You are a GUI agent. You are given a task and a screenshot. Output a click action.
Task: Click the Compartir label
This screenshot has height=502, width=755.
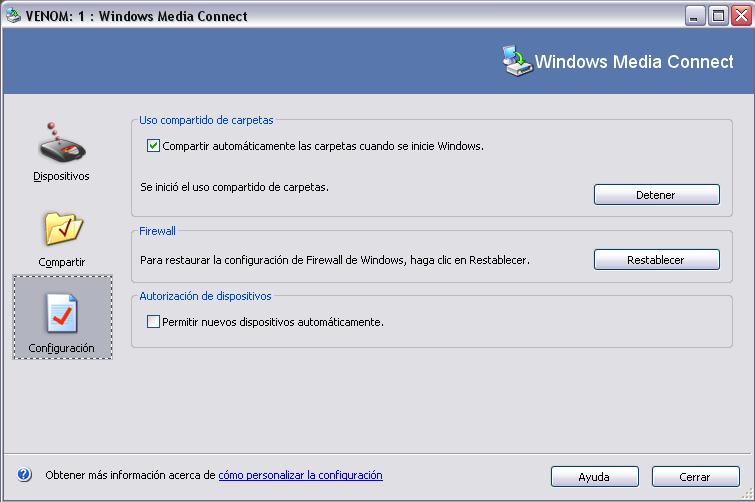[62, 262]
